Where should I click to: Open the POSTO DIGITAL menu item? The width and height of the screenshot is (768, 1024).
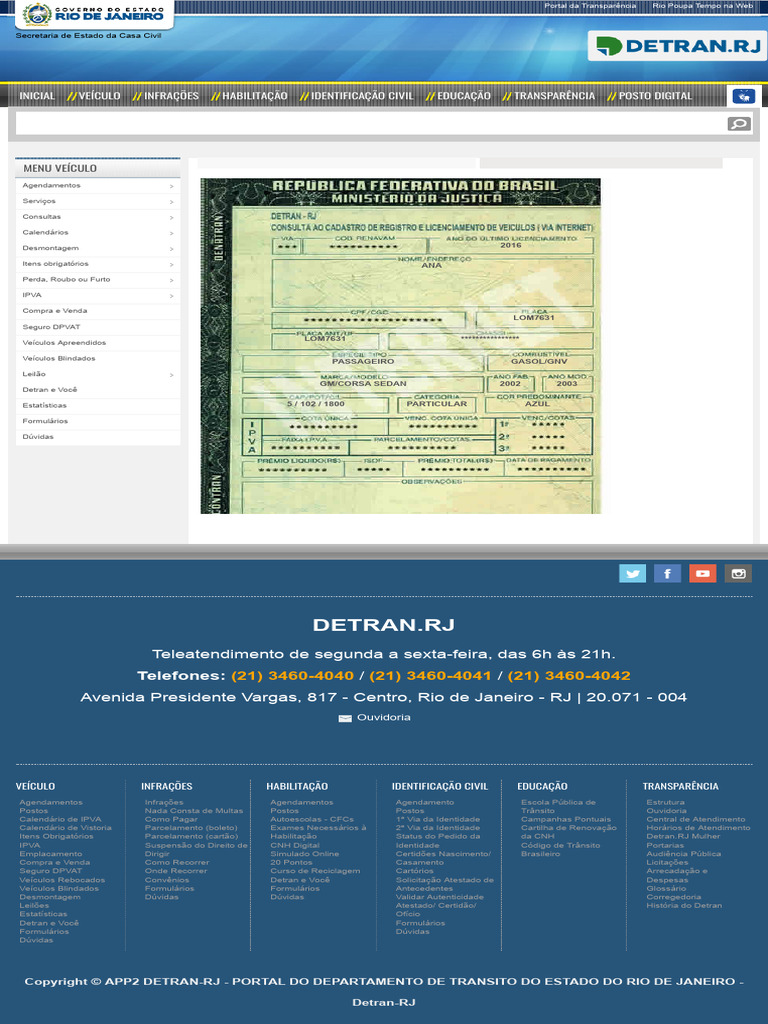click(655, 96)
